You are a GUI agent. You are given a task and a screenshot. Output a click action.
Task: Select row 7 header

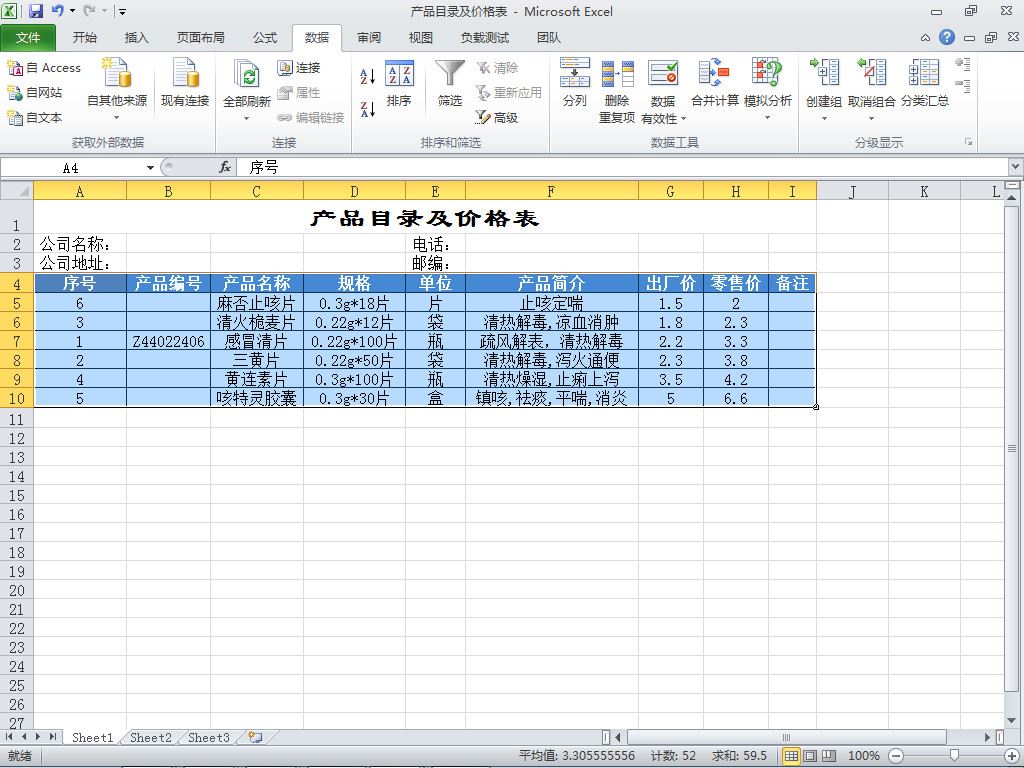click(16, 341)
